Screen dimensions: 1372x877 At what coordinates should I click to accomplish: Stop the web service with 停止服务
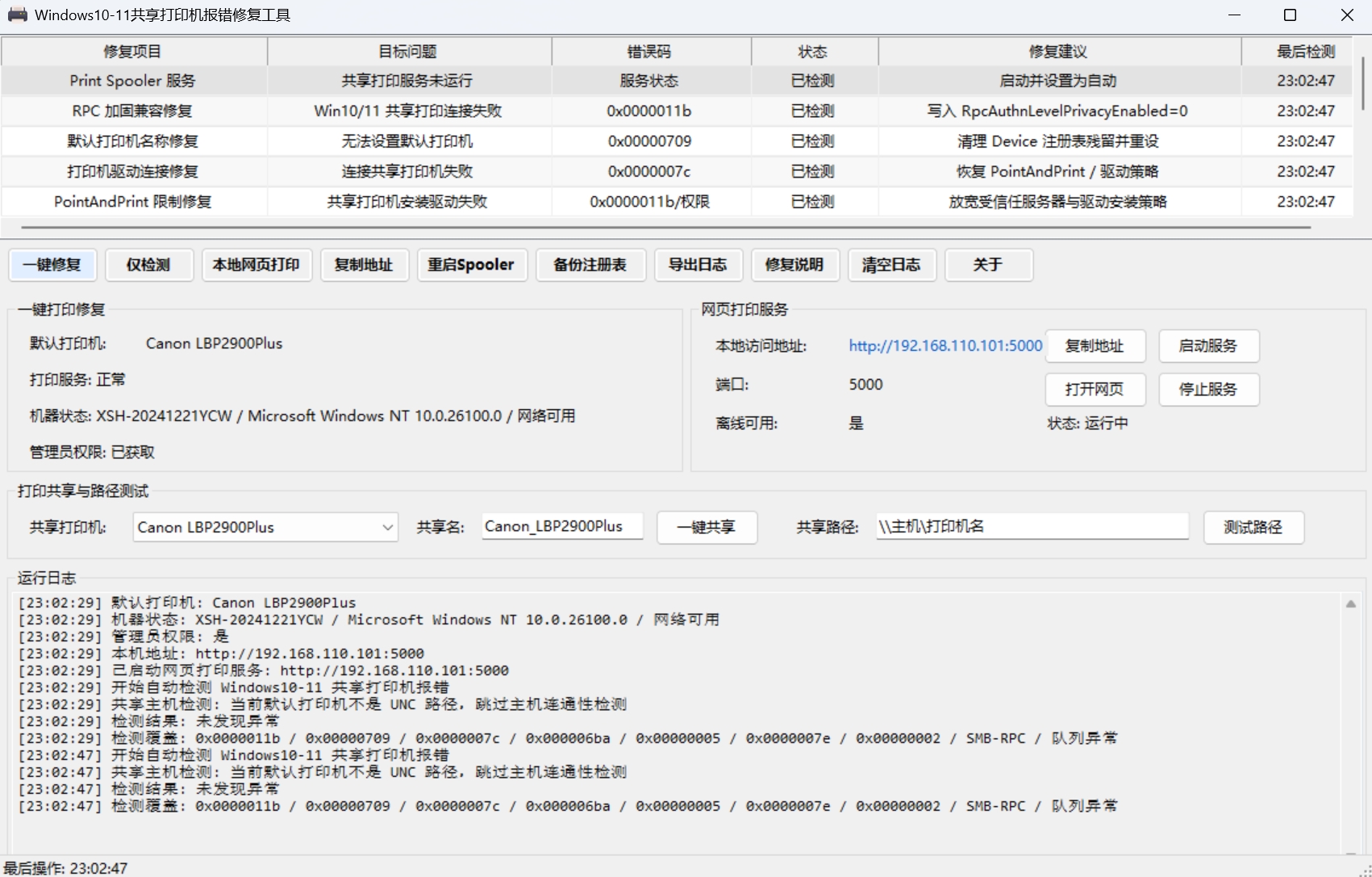point(1208,390)
